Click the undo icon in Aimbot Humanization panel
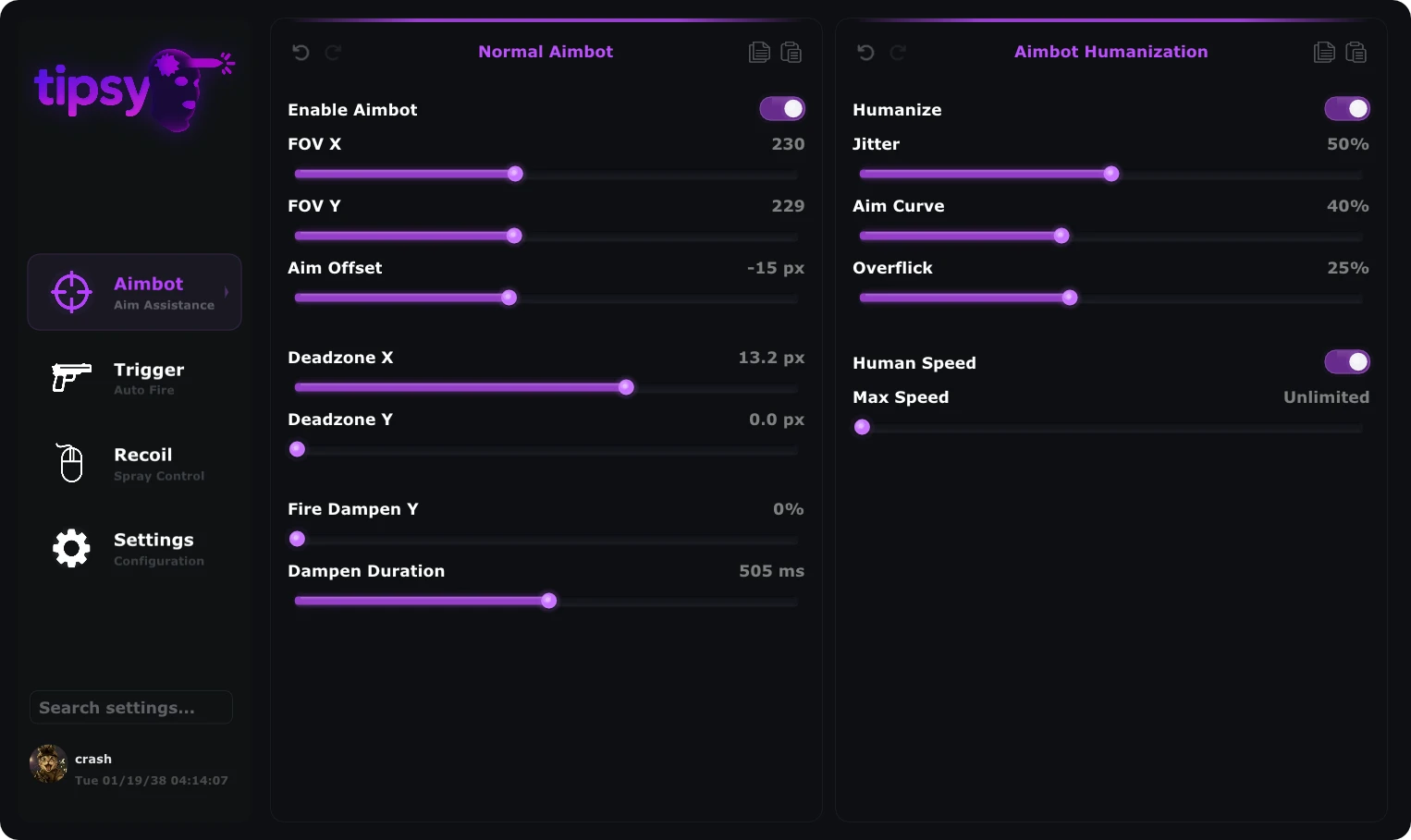The width and height of the screenshot is (1411, 840). pos(865,53)
